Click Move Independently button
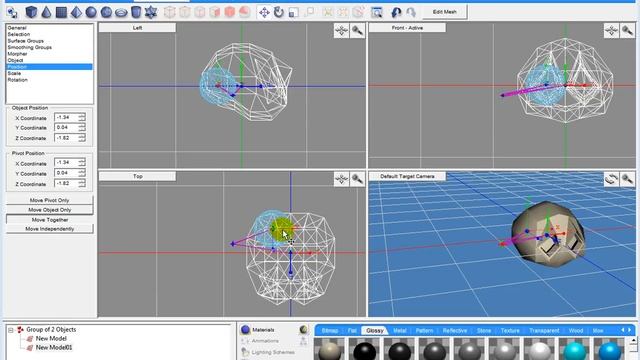 (x=49, y=229)
